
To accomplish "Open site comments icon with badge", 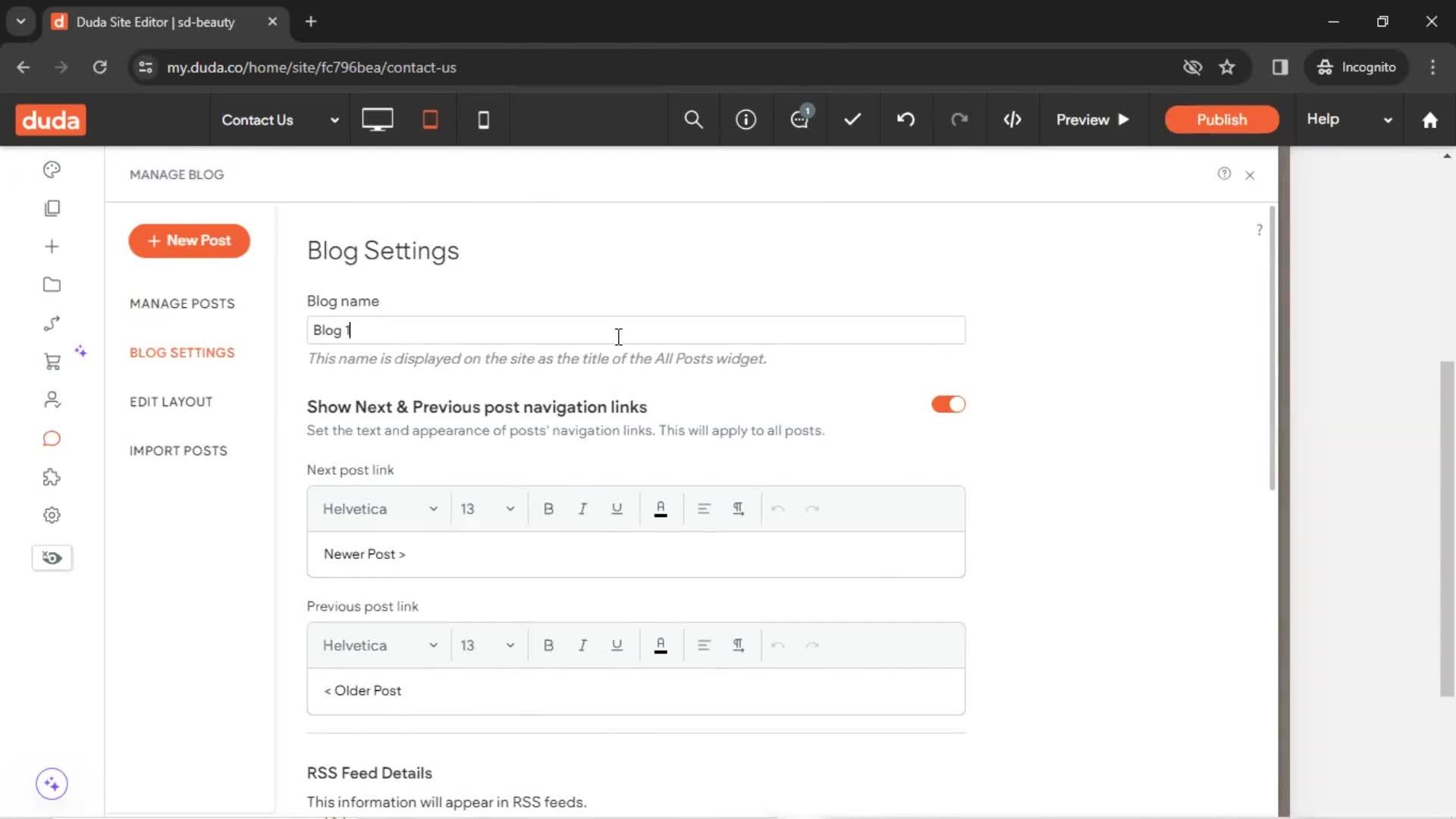I will tap(800, 118).
